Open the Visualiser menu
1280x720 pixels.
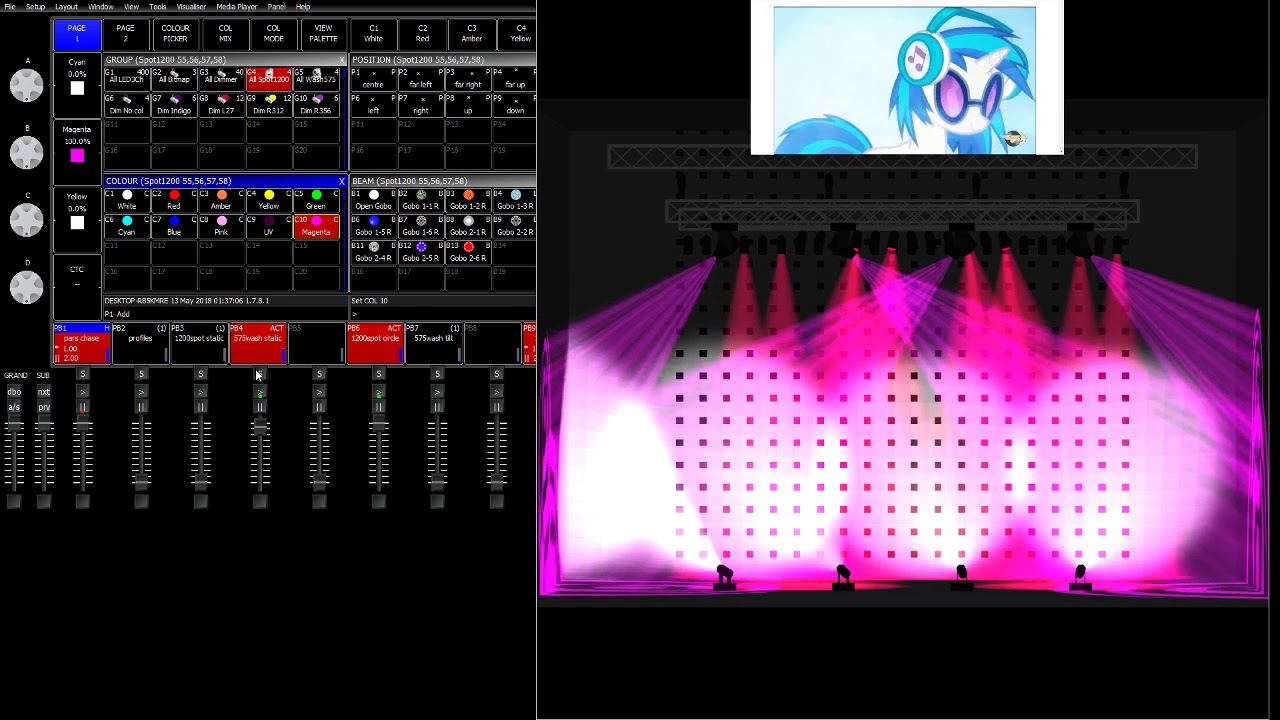[191, 7]
